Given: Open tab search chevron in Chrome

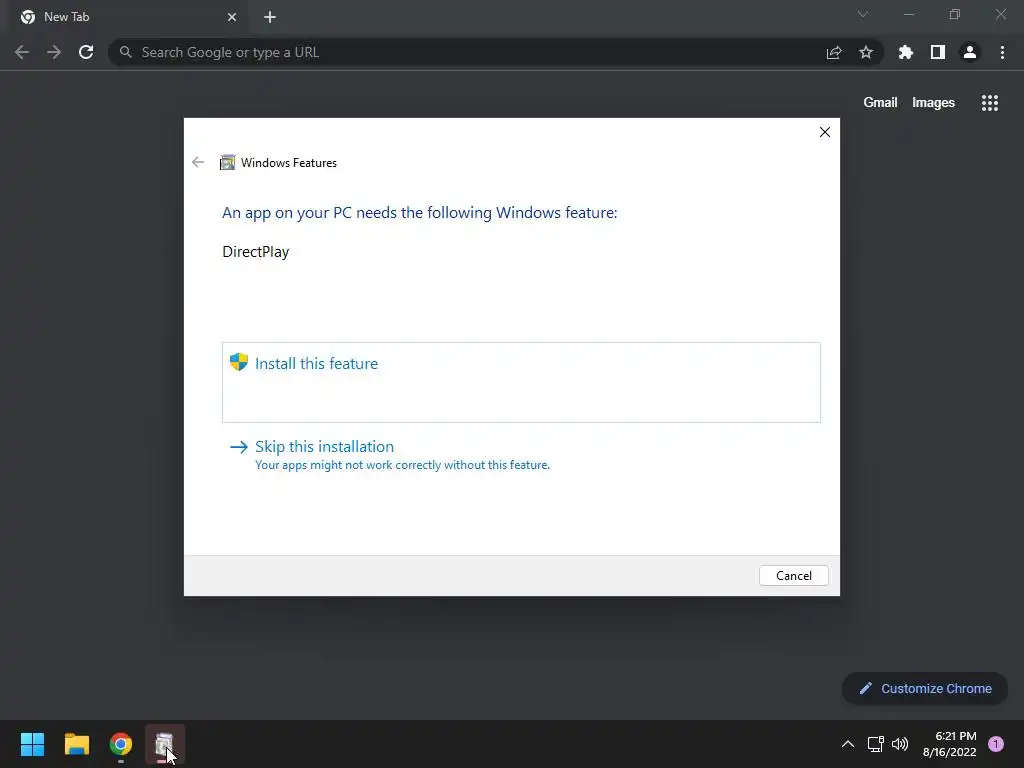Looking at the screenshot, I should point(863,14).
